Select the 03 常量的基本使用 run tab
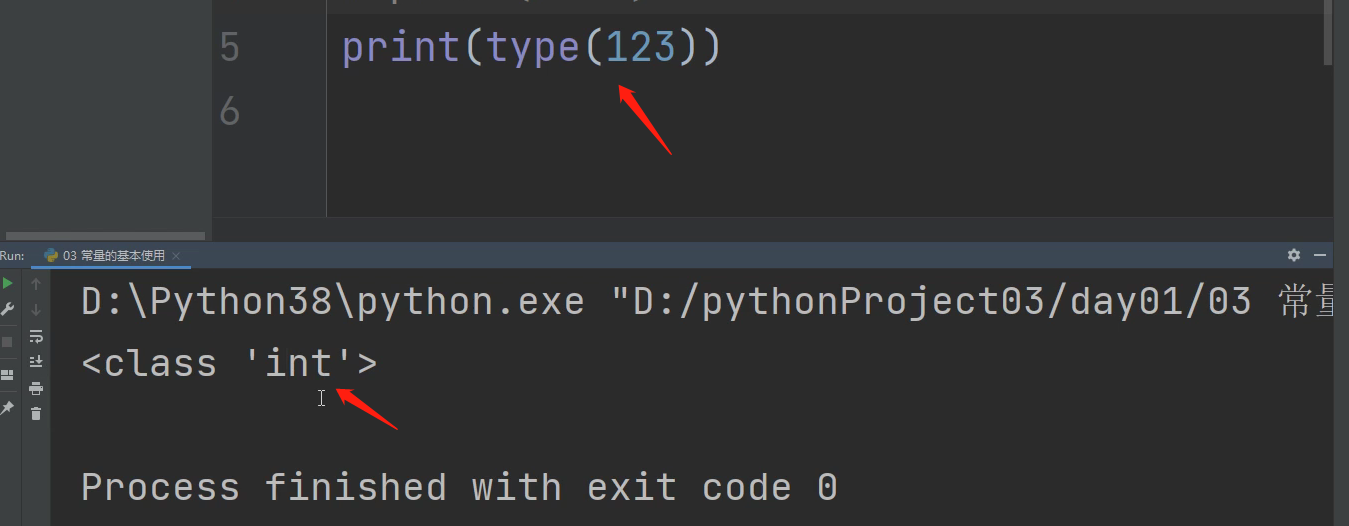 click(105, 255)
